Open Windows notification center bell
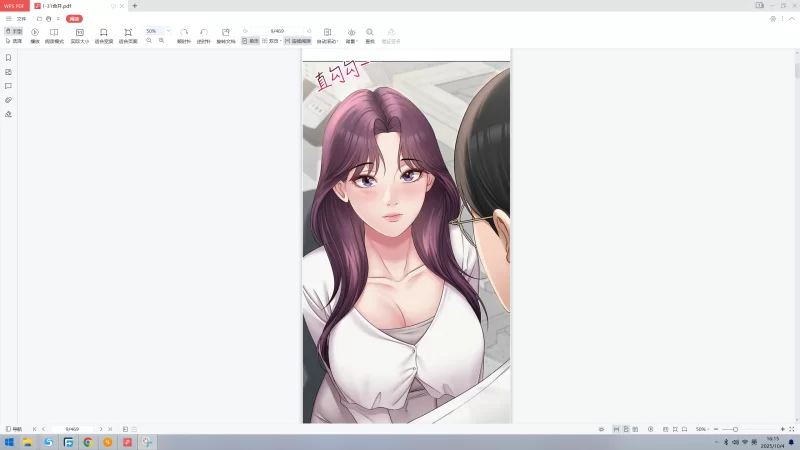 pos(791,442)
